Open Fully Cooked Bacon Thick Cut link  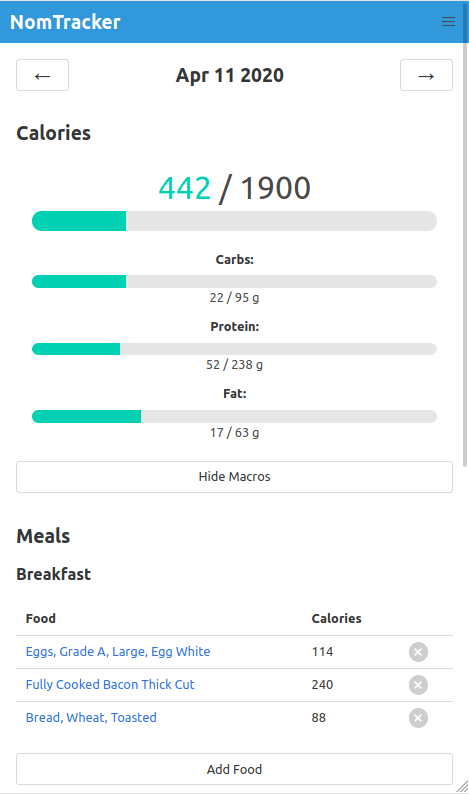110,685
